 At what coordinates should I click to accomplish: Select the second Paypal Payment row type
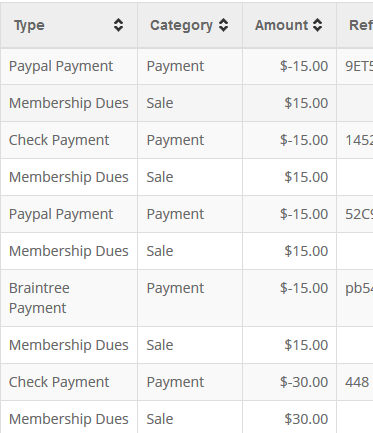[x=61, y=214]
